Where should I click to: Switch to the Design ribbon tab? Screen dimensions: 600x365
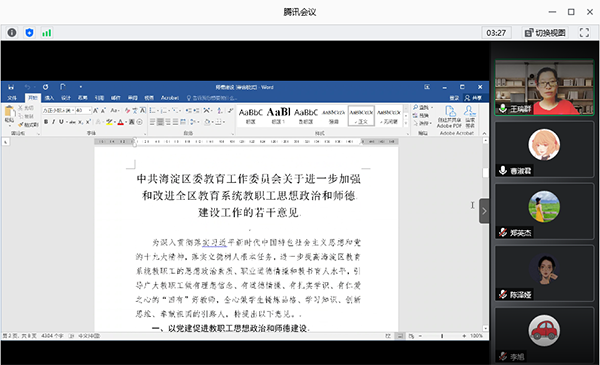(x=66, y=98)
